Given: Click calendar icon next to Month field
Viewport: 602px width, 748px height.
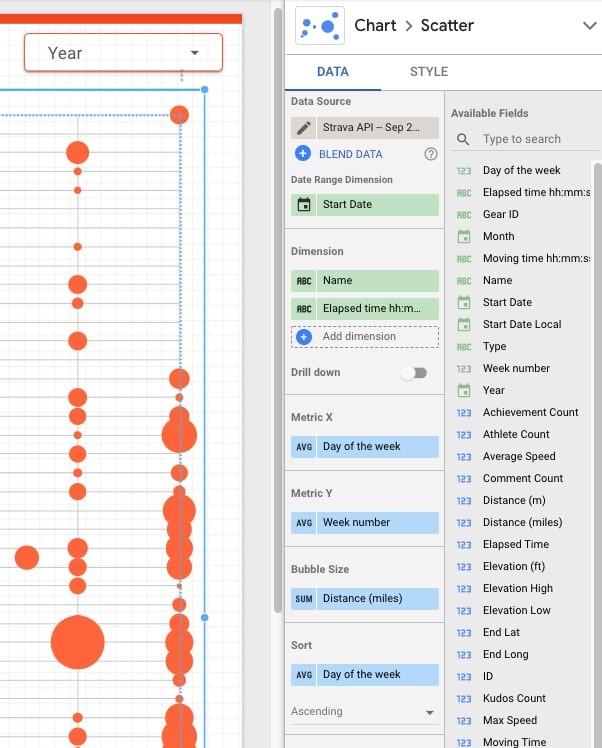Looking at the screenshot, I should (x=464, y=237).
